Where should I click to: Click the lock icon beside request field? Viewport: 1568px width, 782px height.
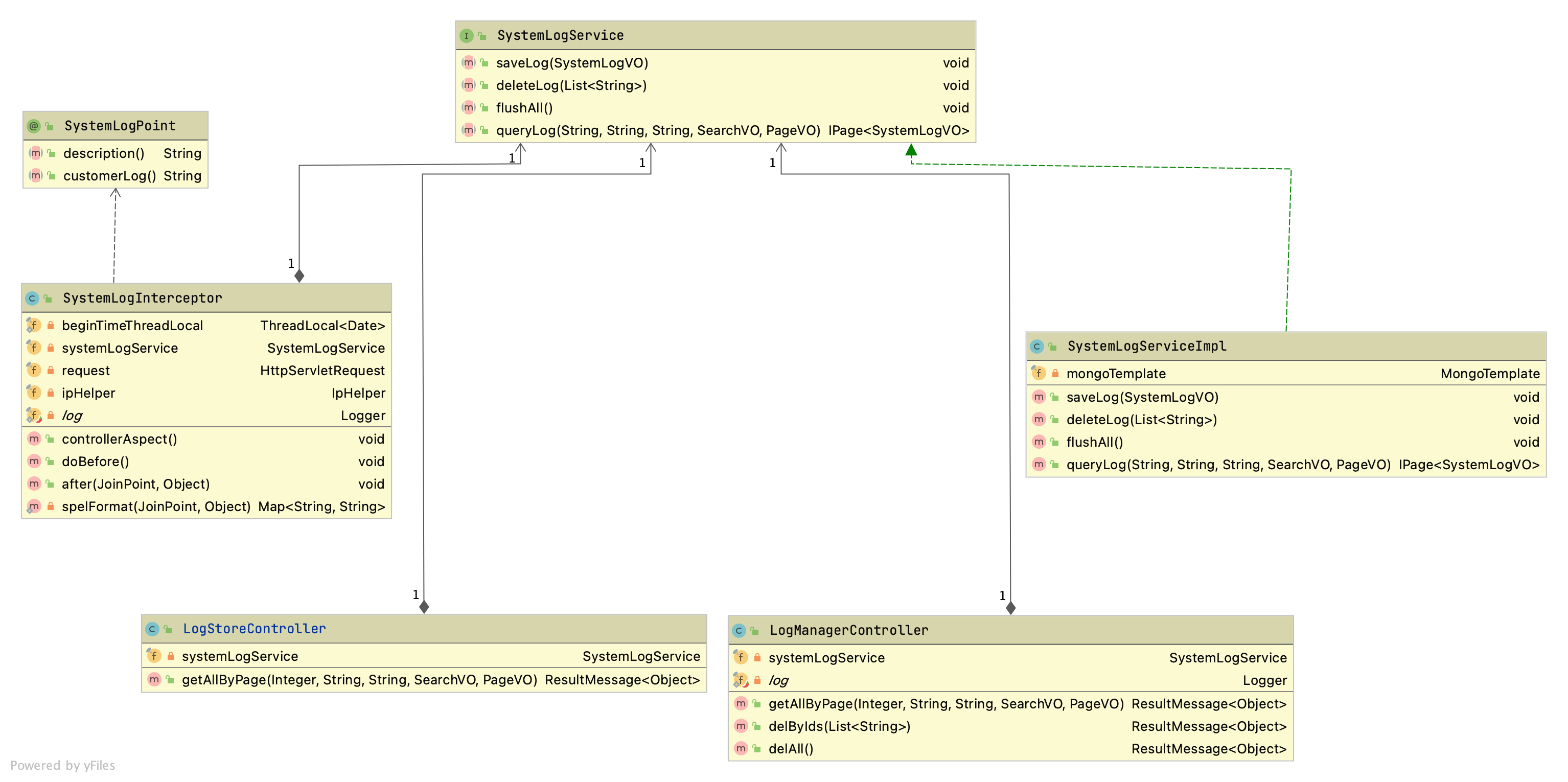[51, 371]
